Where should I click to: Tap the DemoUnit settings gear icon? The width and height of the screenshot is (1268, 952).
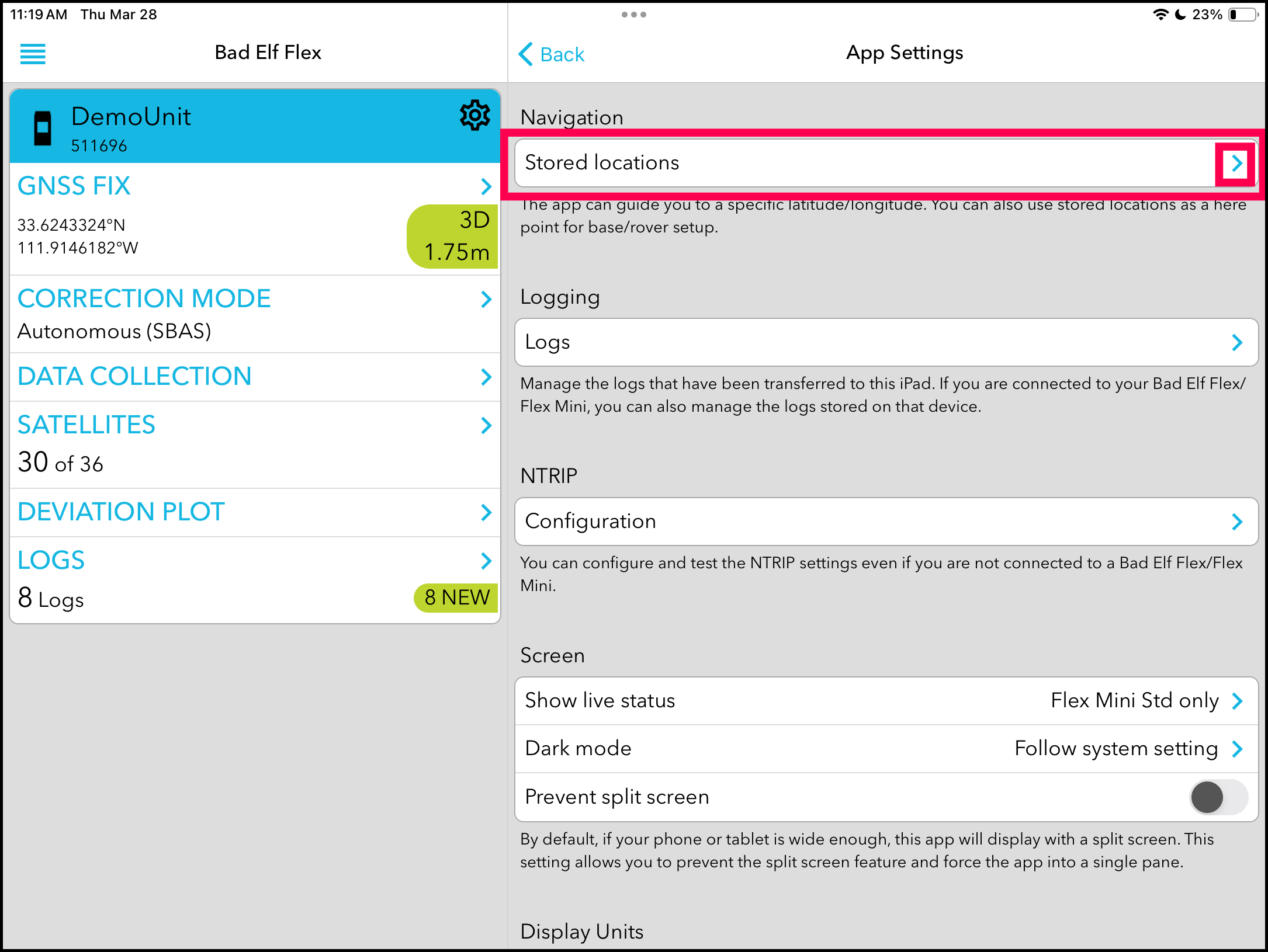click(x=474, y=115)
